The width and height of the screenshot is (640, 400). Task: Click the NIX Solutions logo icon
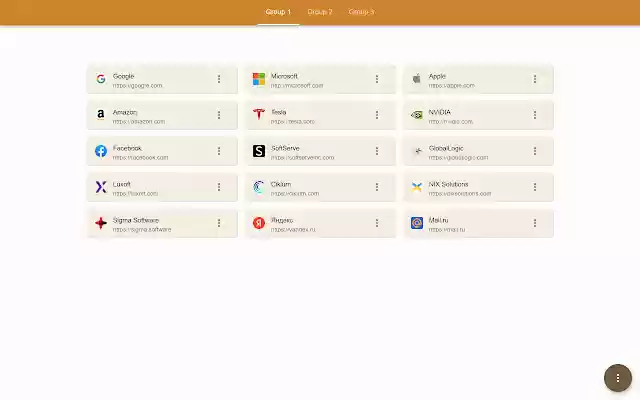pos(417,187)
